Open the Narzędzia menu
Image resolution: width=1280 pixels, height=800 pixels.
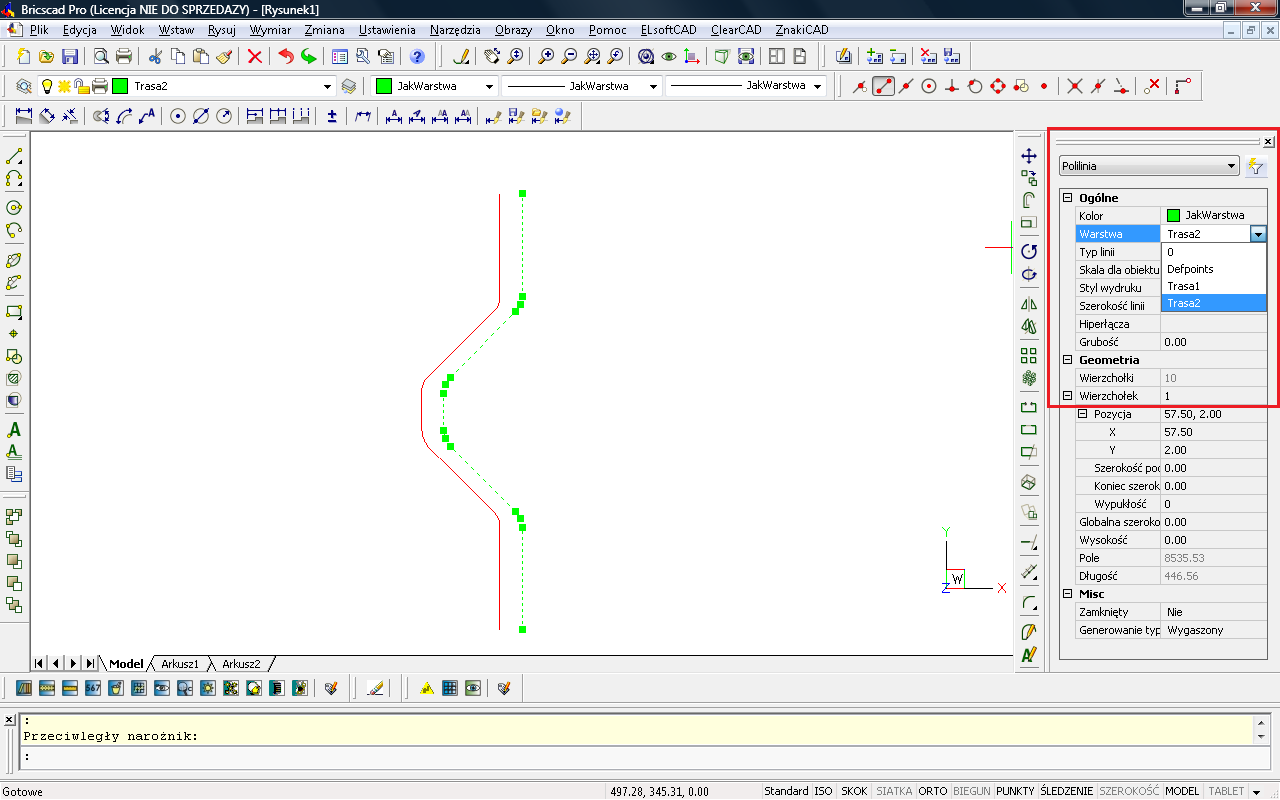click(x=455, y=30)
